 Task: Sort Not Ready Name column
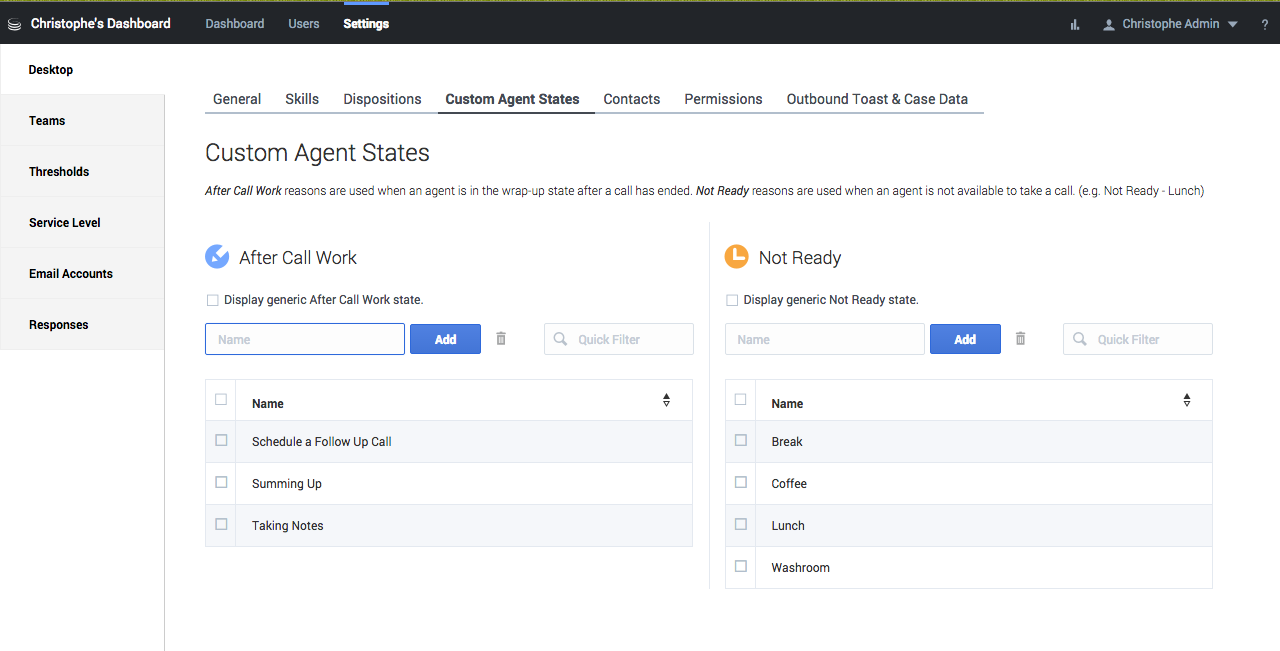(x=1186, y=400)
